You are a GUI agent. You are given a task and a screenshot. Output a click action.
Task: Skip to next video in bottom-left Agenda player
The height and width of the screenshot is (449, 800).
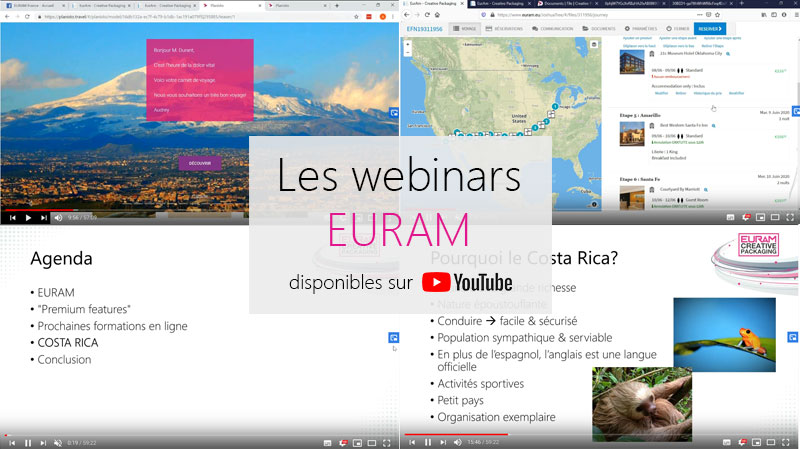pyautogui.click(x=43, y=443)
